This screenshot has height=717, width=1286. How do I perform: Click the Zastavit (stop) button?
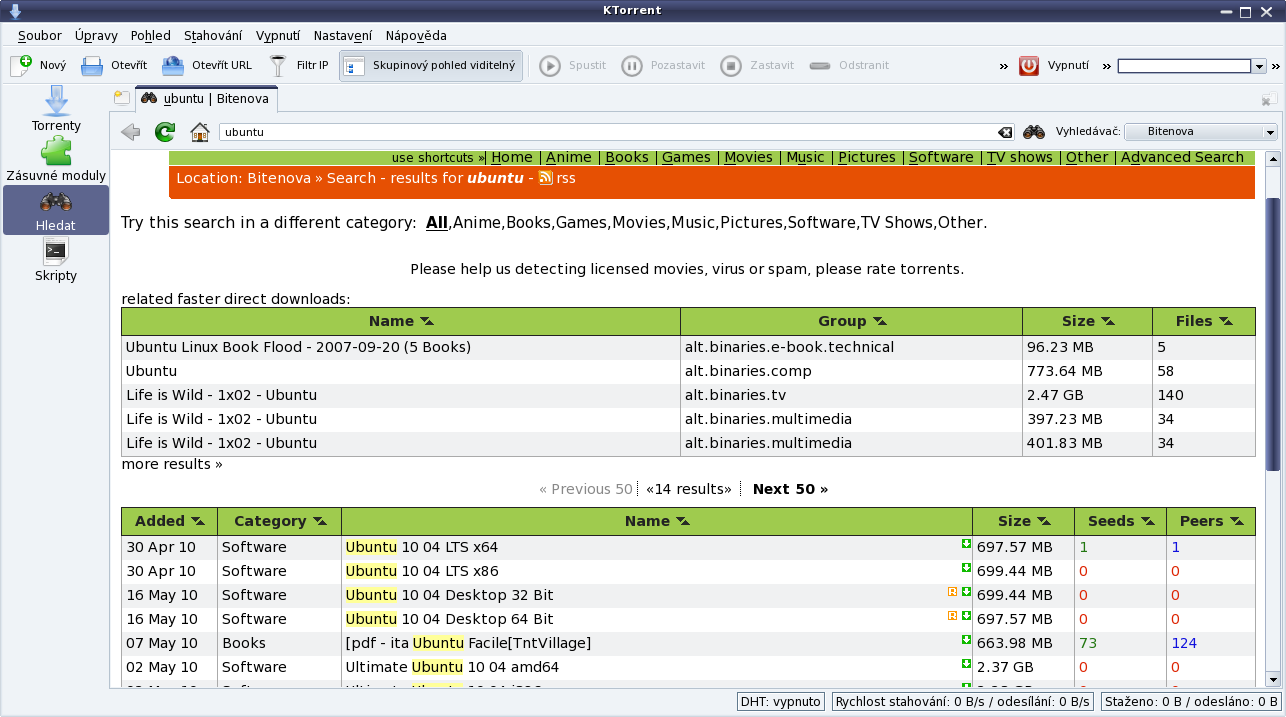pyautogui.click(x=757, y=66)
